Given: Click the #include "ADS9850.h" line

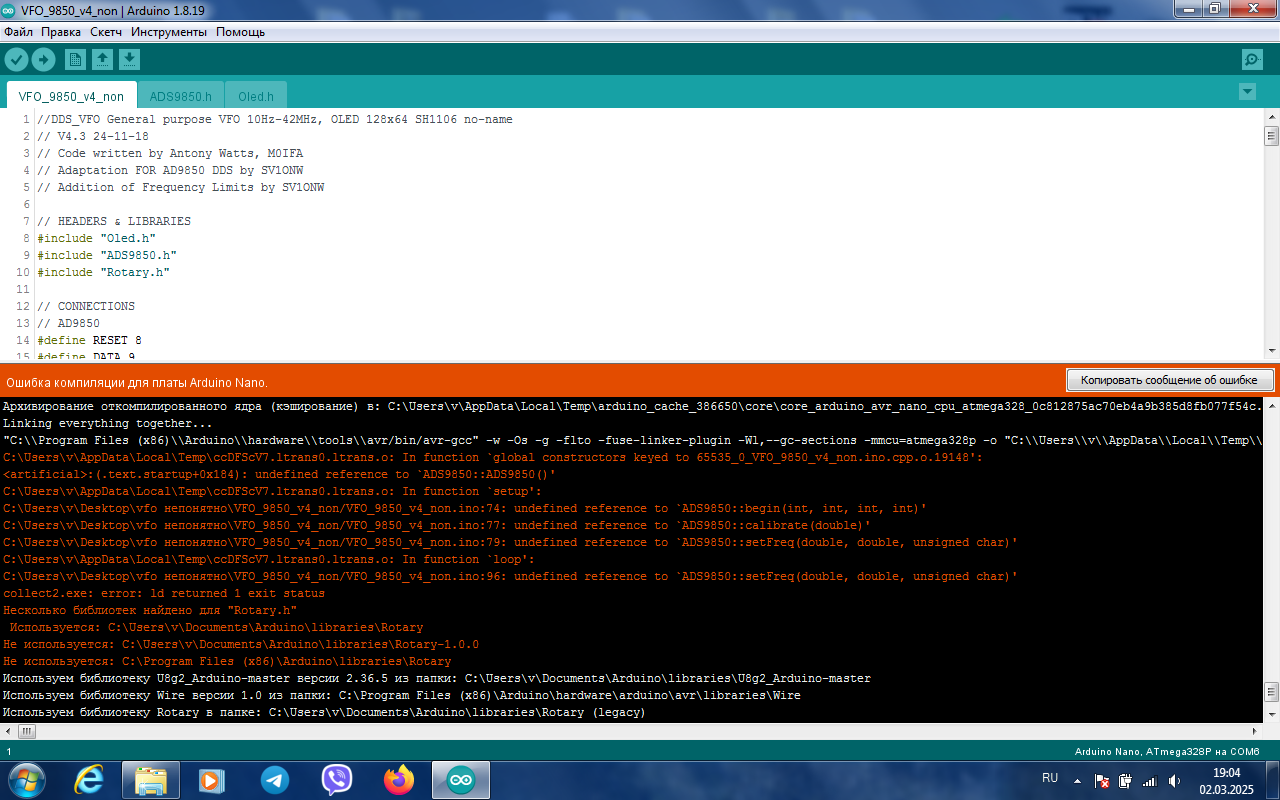Looking at the screenshot, I should click(x=106, y=255).
